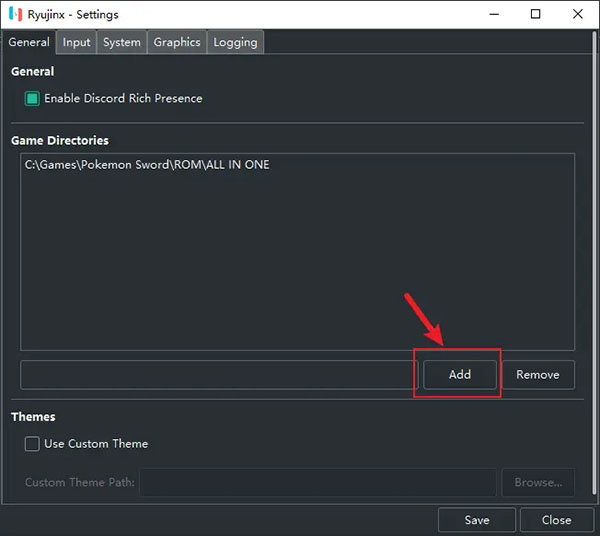Viewport: 600px width, 536px height.
Task: Click empty space in Game Directories list
Action: pos(297,270)
